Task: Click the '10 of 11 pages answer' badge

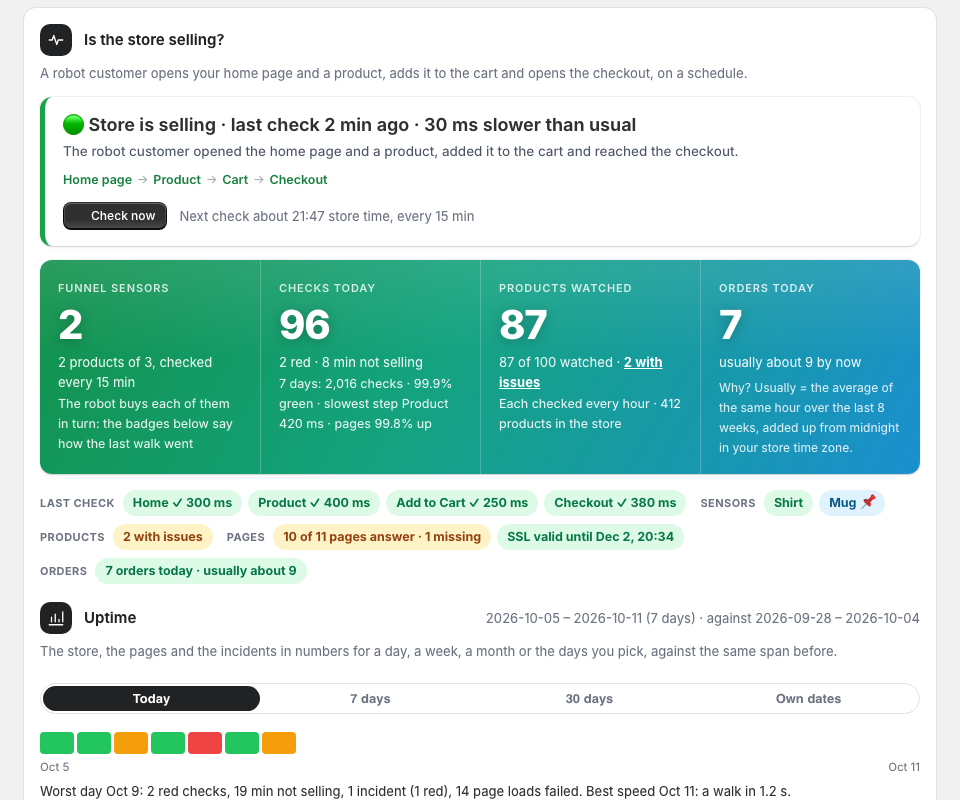Action: coord(382,537)
